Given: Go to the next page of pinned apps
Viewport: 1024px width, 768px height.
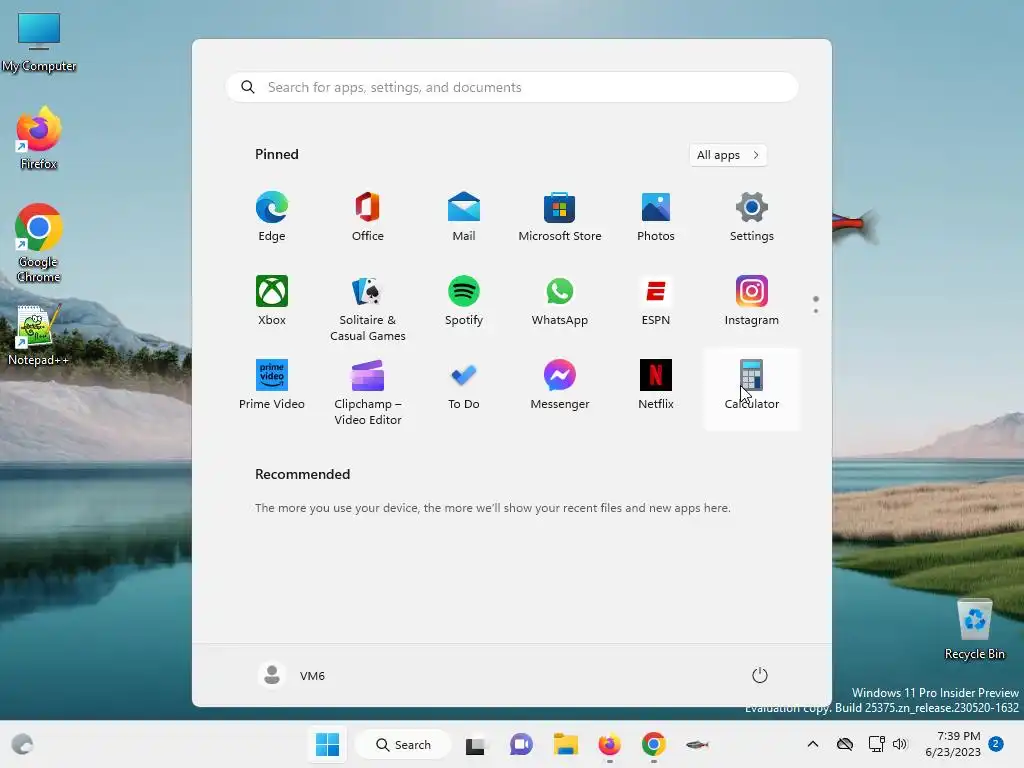Looking at the screenshot, I should click(816, 311).
